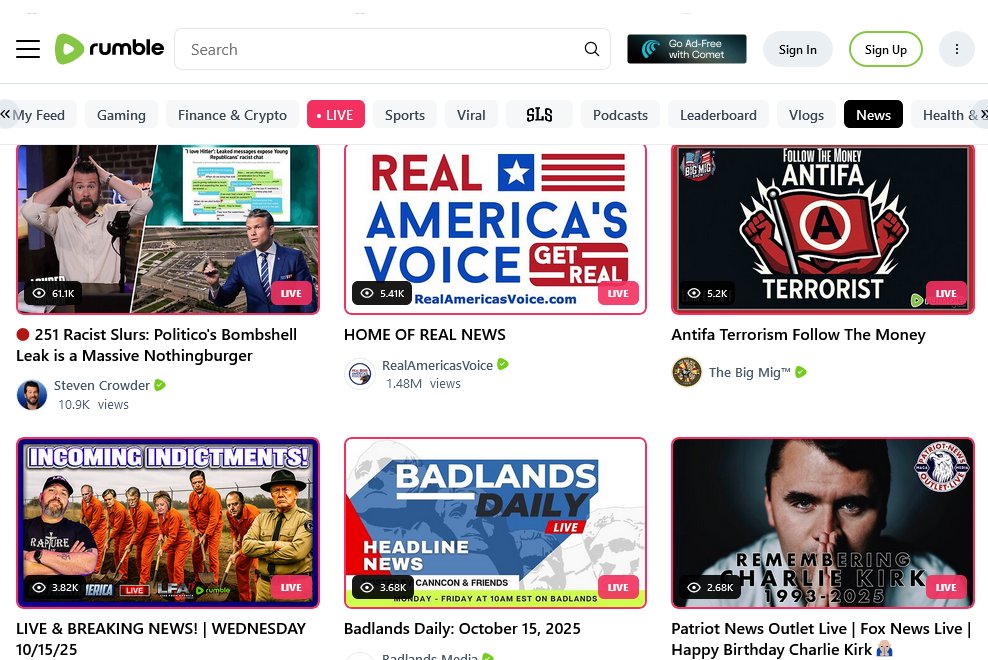Open Badlands Daily: October 15, 2025 title

462,628
